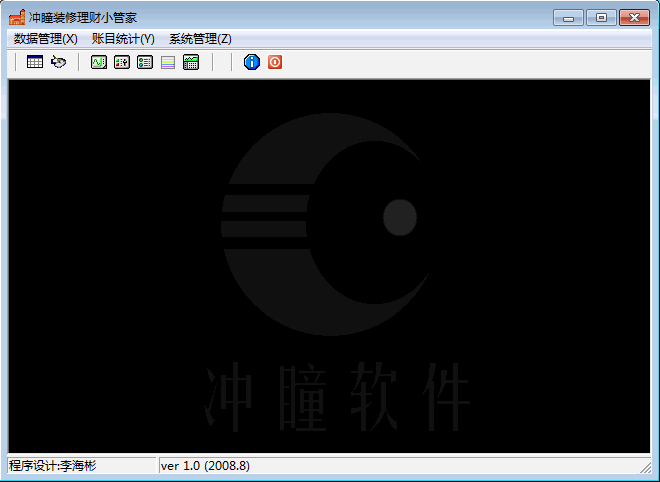
Task: Open the calculator with graph toolbar icon
Action: 191,62
